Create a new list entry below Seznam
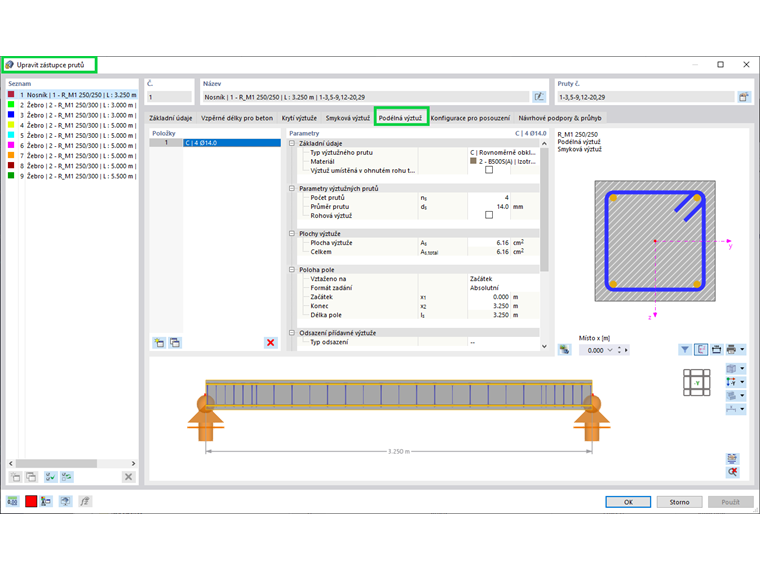The height and width of the screenshot is (570, 760). (16, 477)
